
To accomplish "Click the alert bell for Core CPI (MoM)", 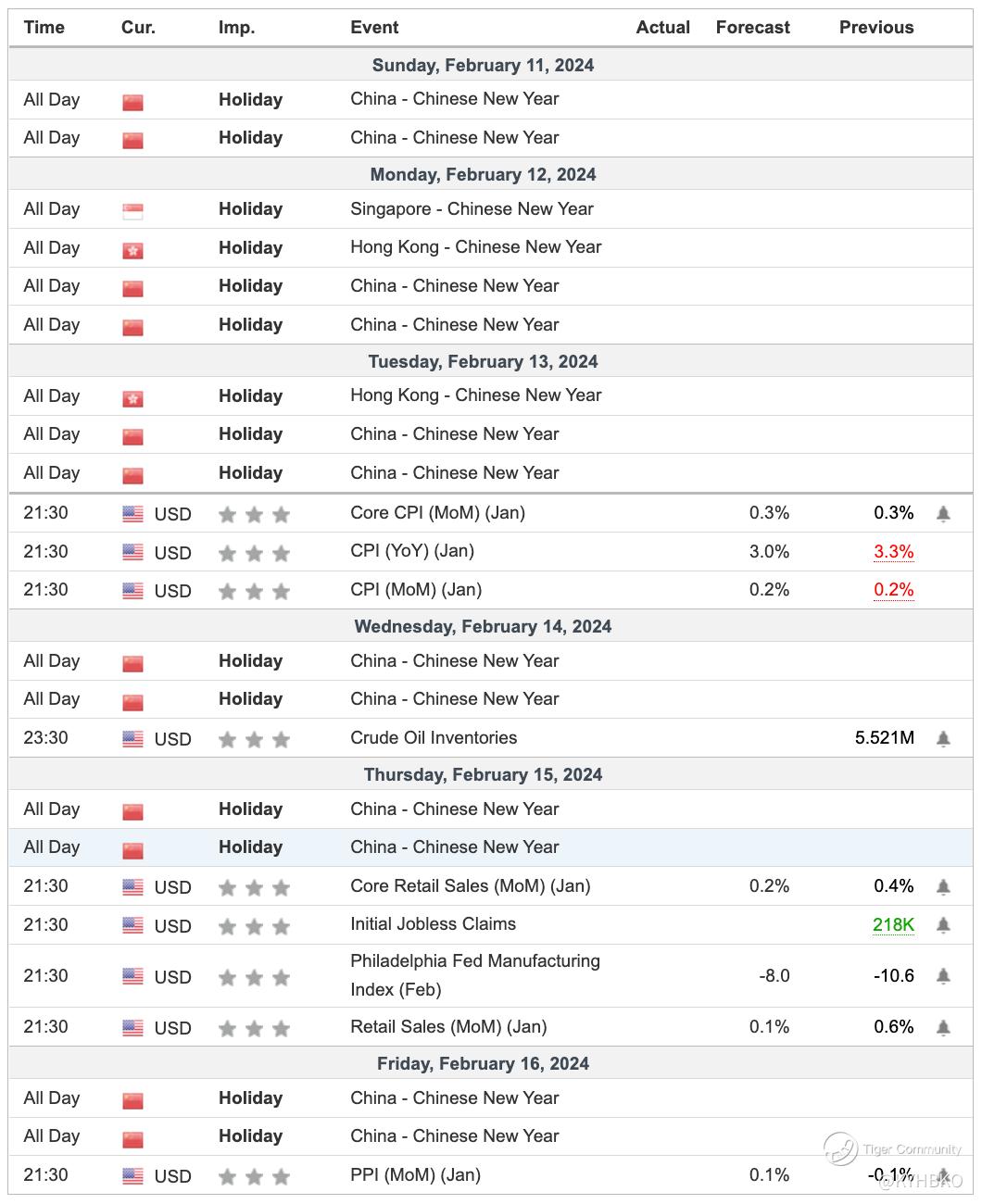I will [x=943, y=514].
